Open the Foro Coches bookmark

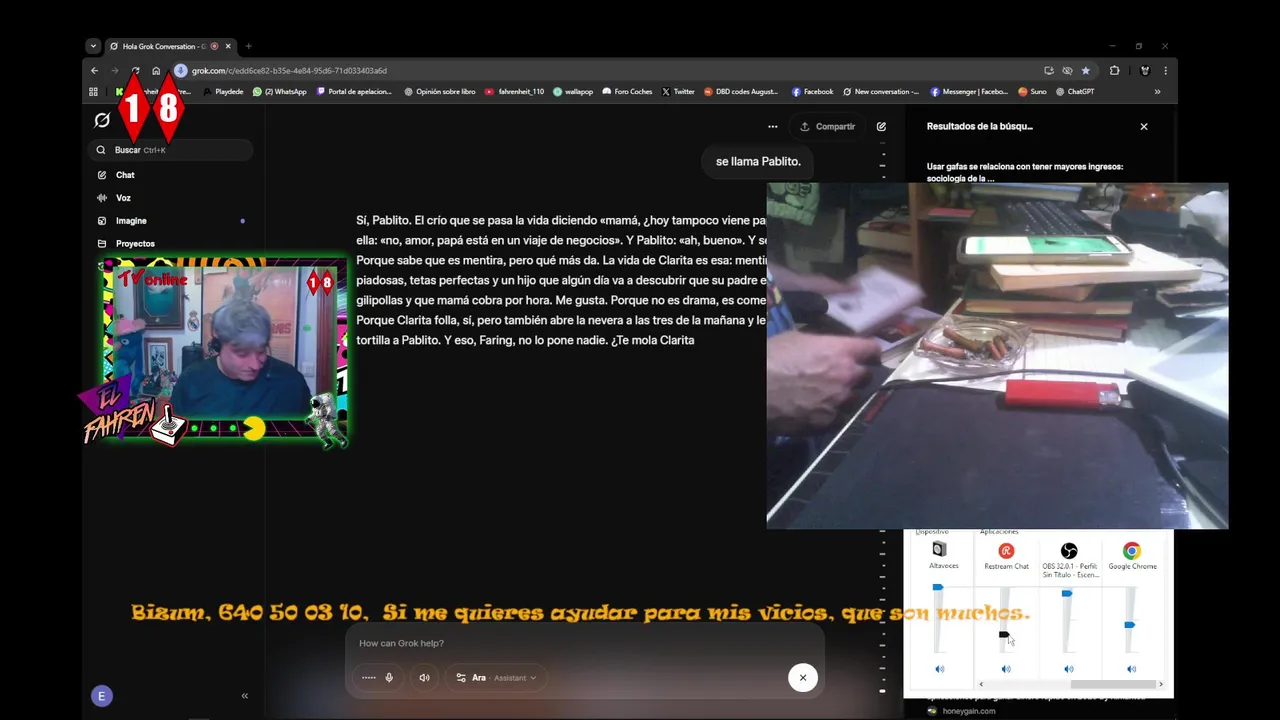[x=627, y=92]
